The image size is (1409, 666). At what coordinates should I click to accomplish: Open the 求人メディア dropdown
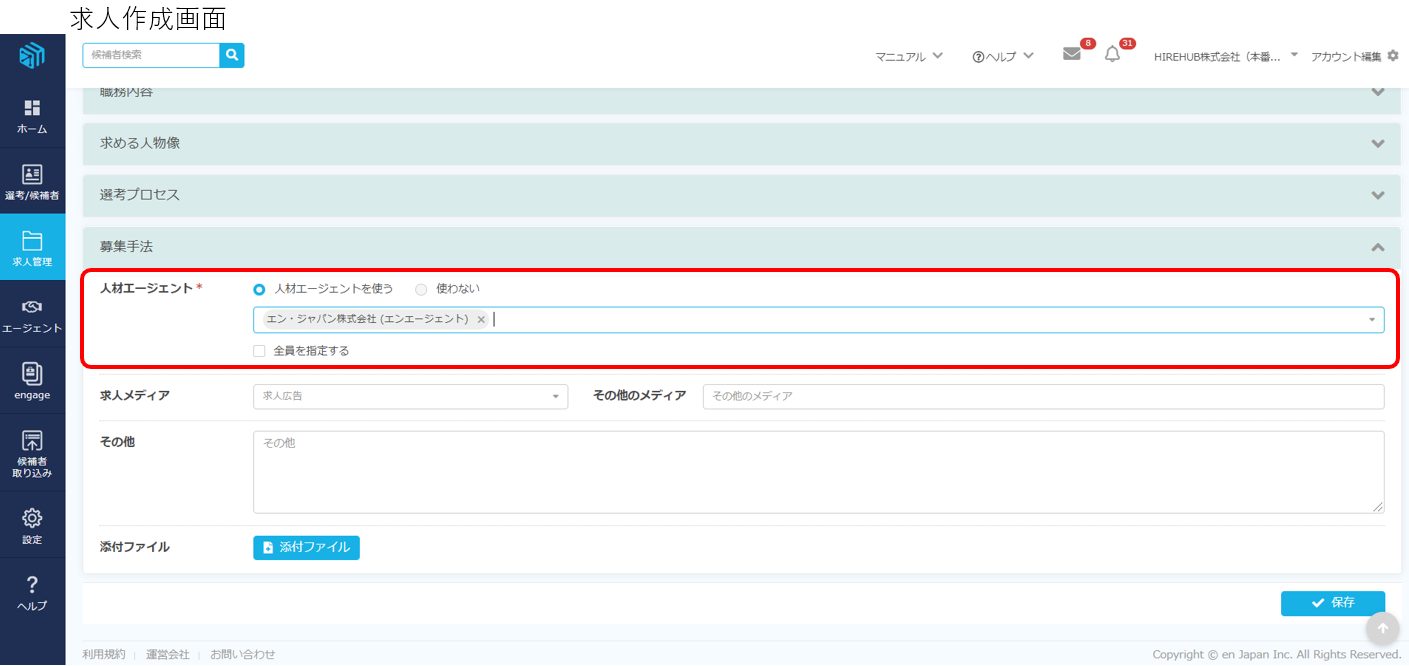pos(410,396)
